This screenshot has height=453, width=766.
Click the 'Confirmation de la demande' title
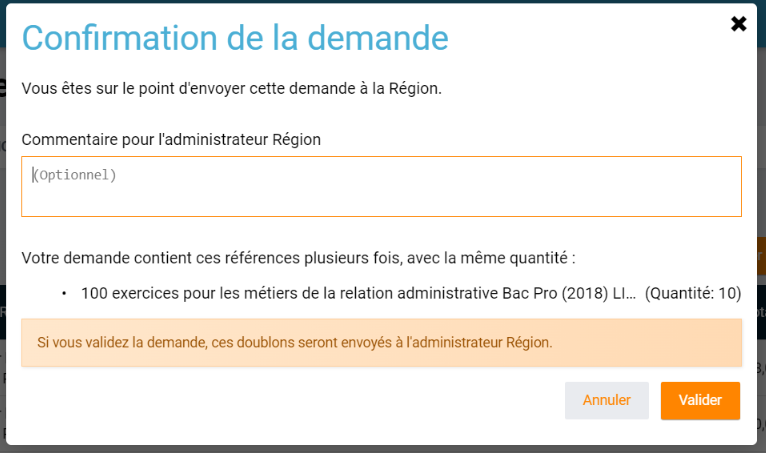235,38
